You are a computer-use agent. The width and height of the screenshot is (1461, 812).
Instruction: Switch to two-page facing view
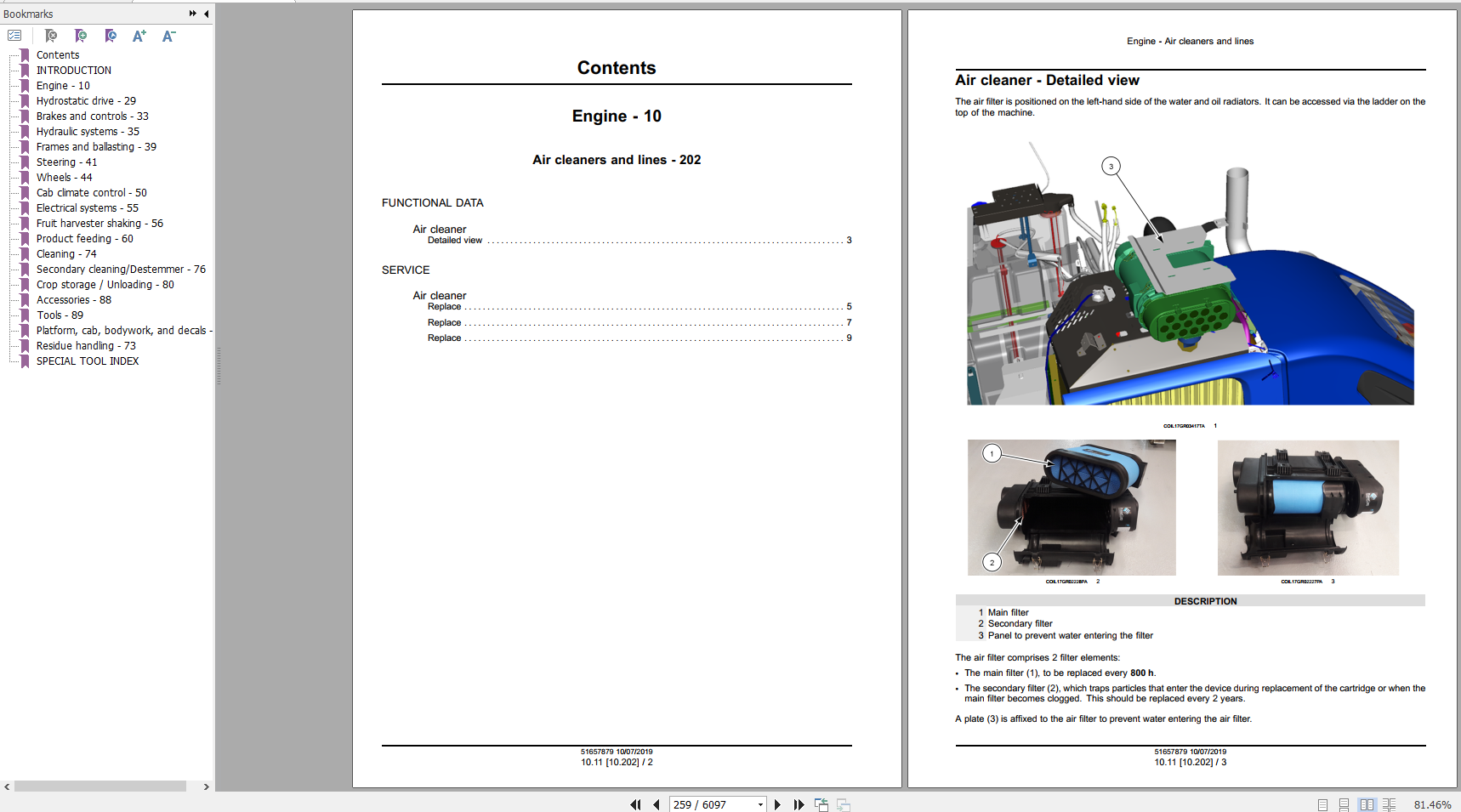[x=1367, y=804]
